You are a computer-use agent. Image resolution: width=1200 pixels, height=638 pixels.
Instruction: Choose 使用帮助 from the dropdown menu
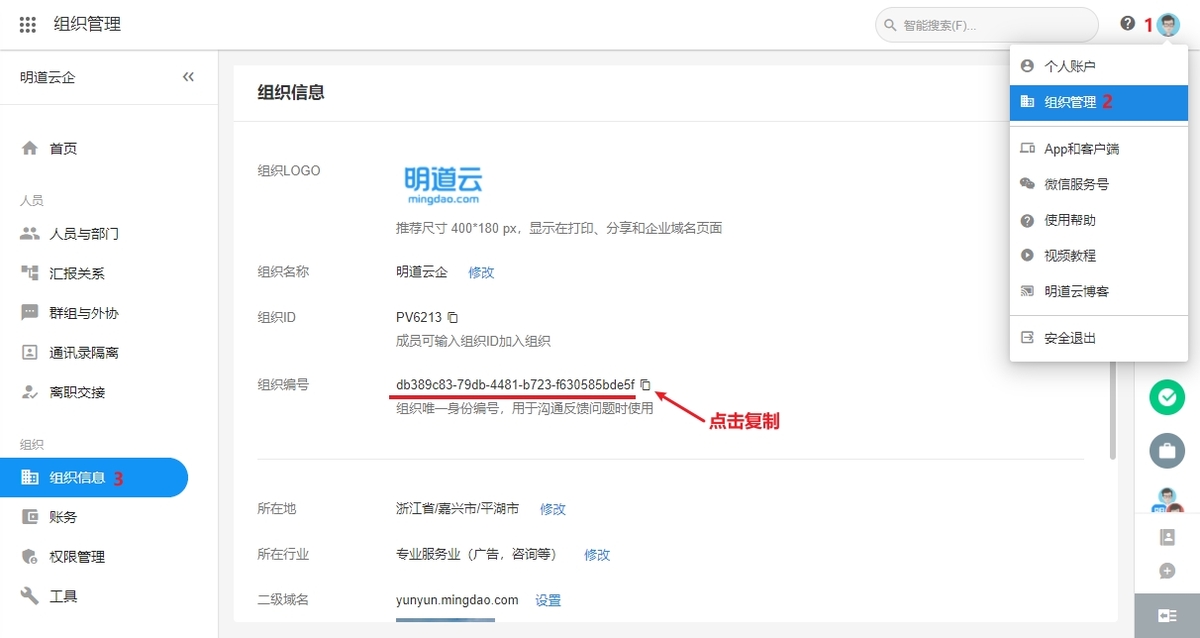[x=1099, y=220]
